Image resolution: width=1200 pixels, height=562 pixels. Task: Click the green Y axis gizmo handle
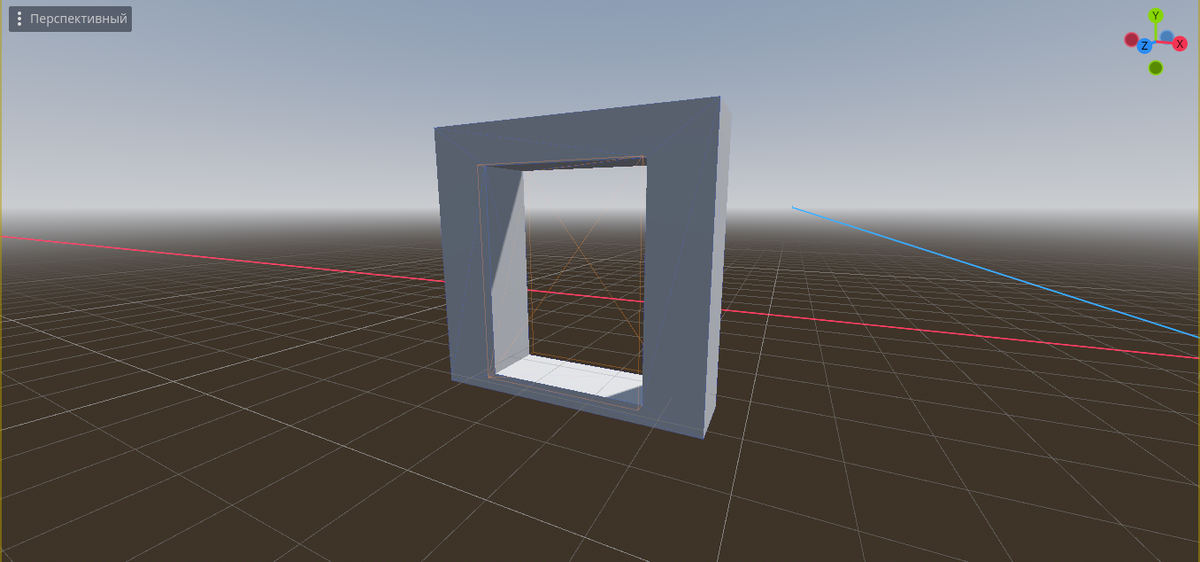[1156, 16]
